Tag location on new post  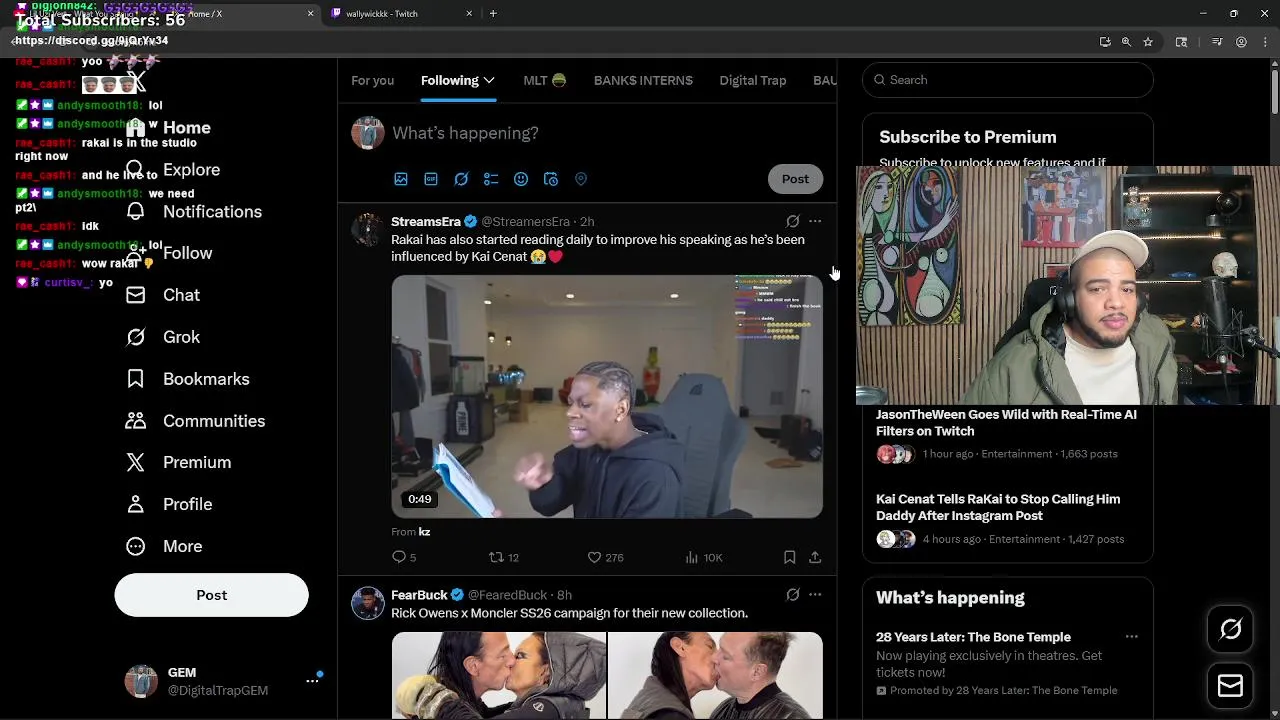(x=581, y=179)
